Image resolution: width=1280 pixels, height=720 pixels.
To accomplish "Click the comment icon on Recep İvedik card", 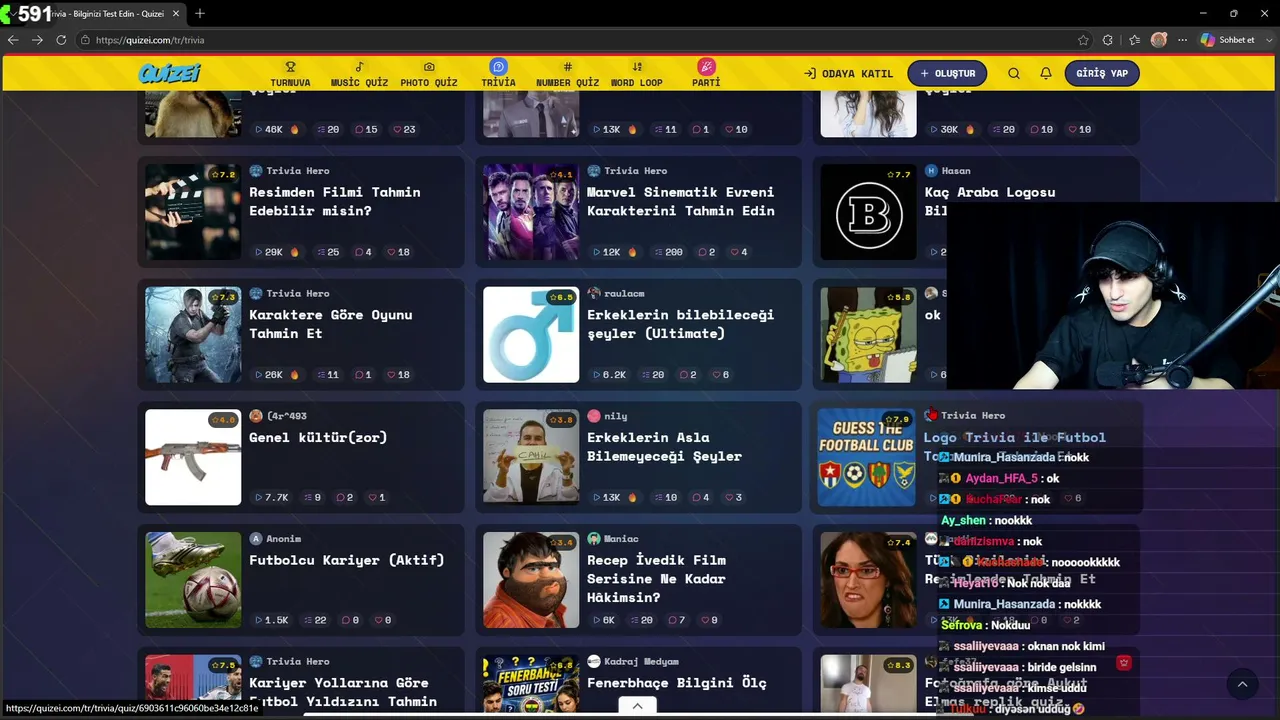I will click(x=672, y=620).
